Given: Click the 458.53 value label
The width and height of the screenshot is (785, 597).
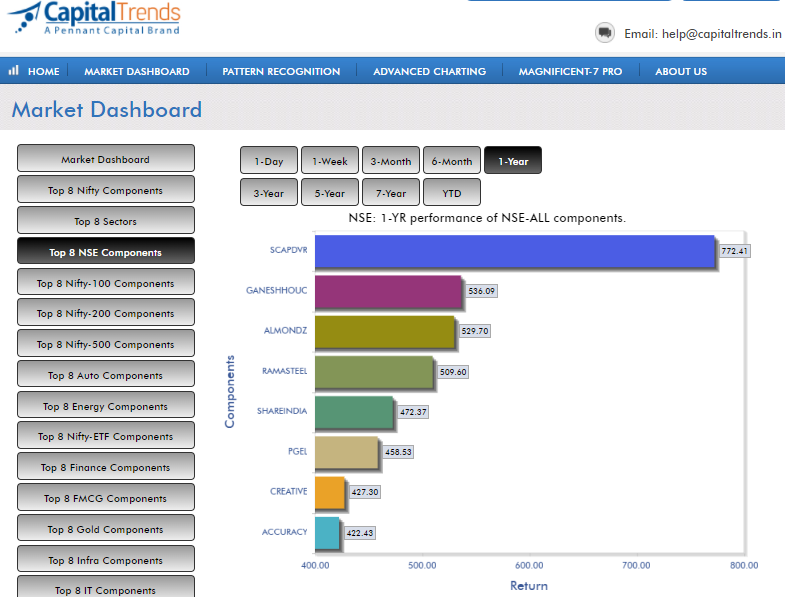Looking at the screenshot, I should coord(398,452).
